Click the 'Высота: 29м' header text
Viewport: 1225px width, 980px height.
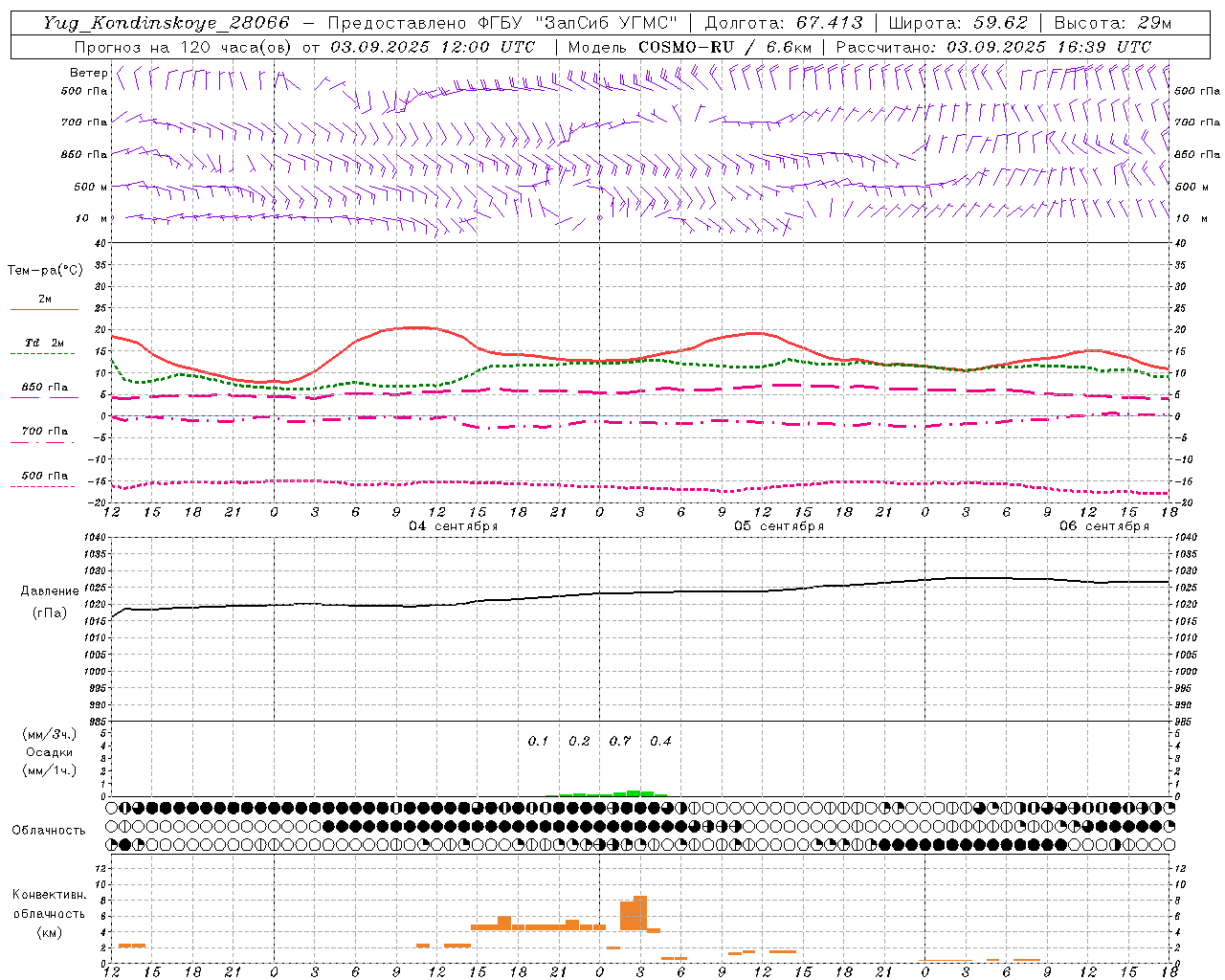[1113, 23]
